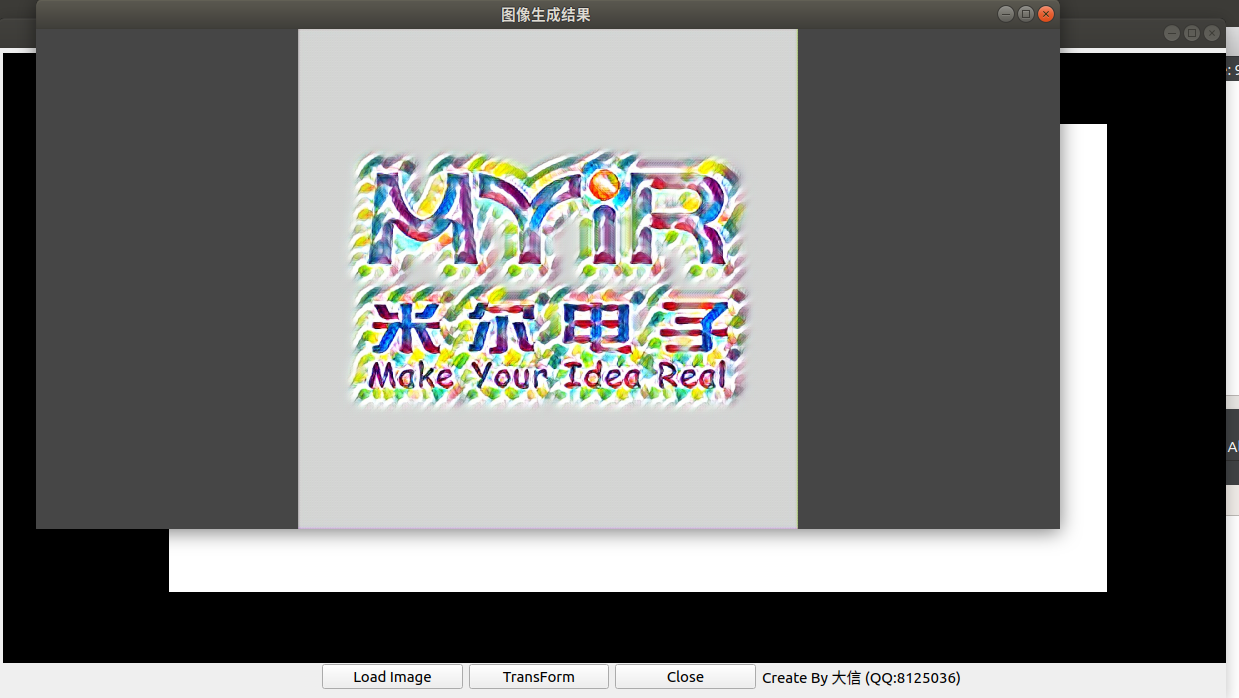Click the Close button in the bottom bar
The height and width of the screenshot is (698, 1239).
pos(685,677)
